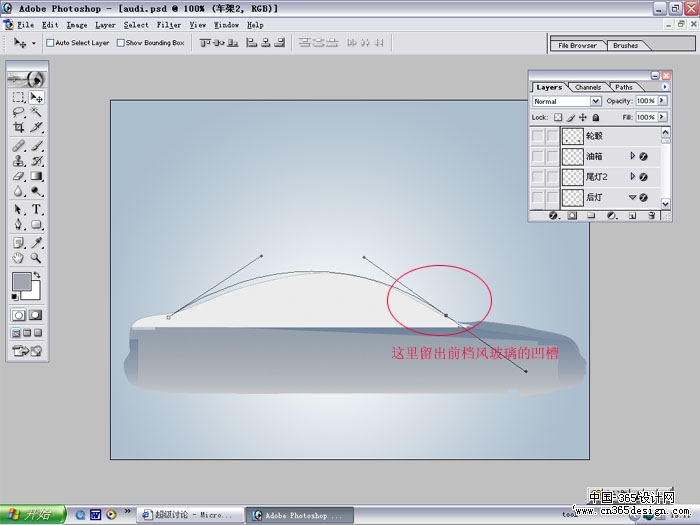Select the Move tool in toolbox
The width and height of the screenshot is (700, 525).
[x=36, y=97]
